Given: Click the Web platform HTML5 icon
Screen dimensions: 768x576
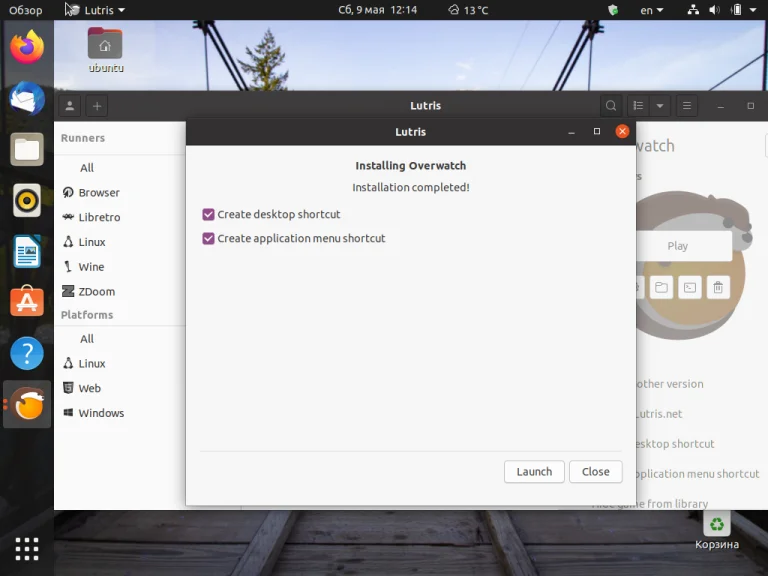Looking at the screenshot, I should point(68,388).
